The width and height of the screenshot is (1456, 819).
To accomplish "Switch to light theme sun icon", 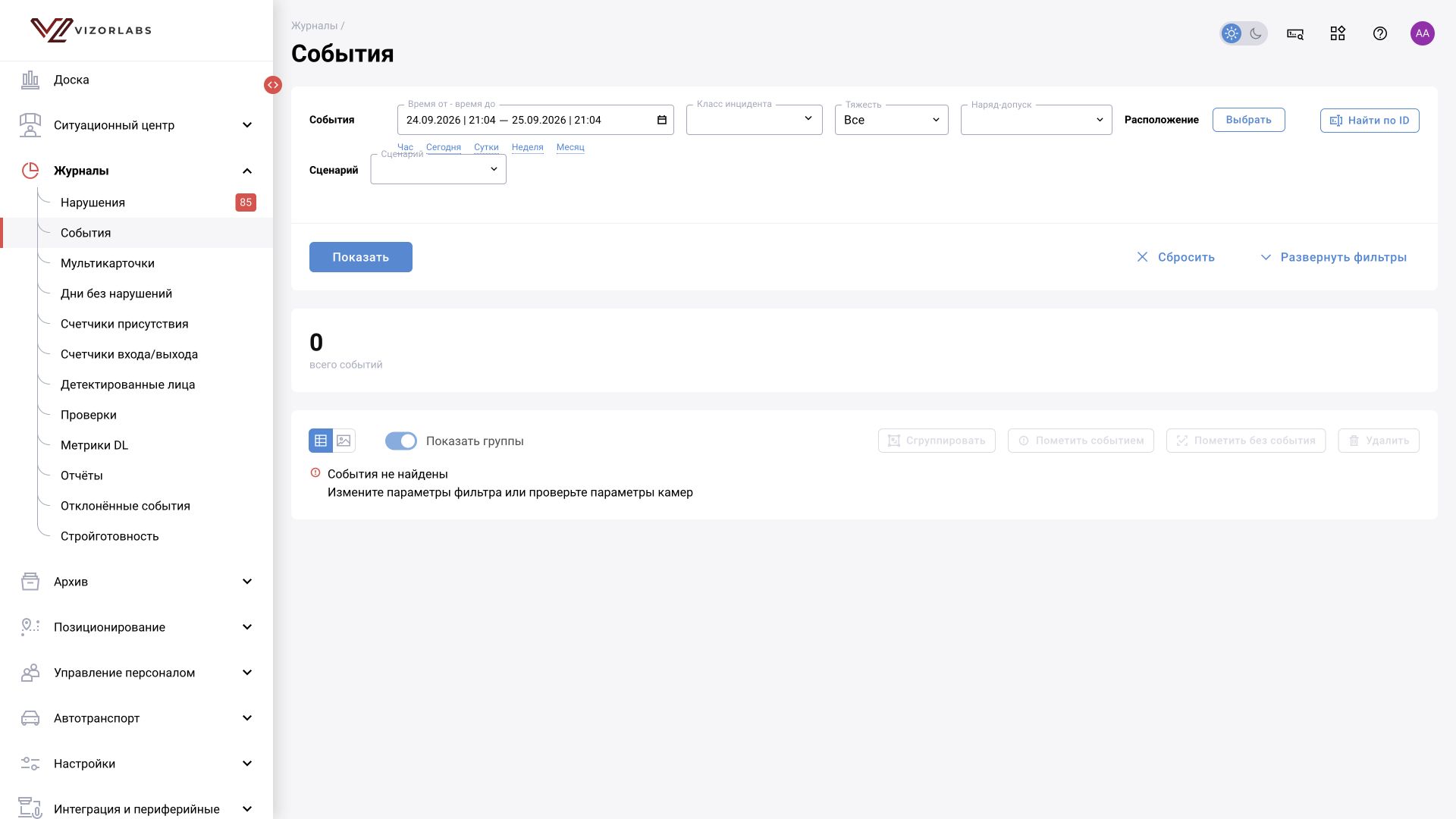I will (1232, 33).
